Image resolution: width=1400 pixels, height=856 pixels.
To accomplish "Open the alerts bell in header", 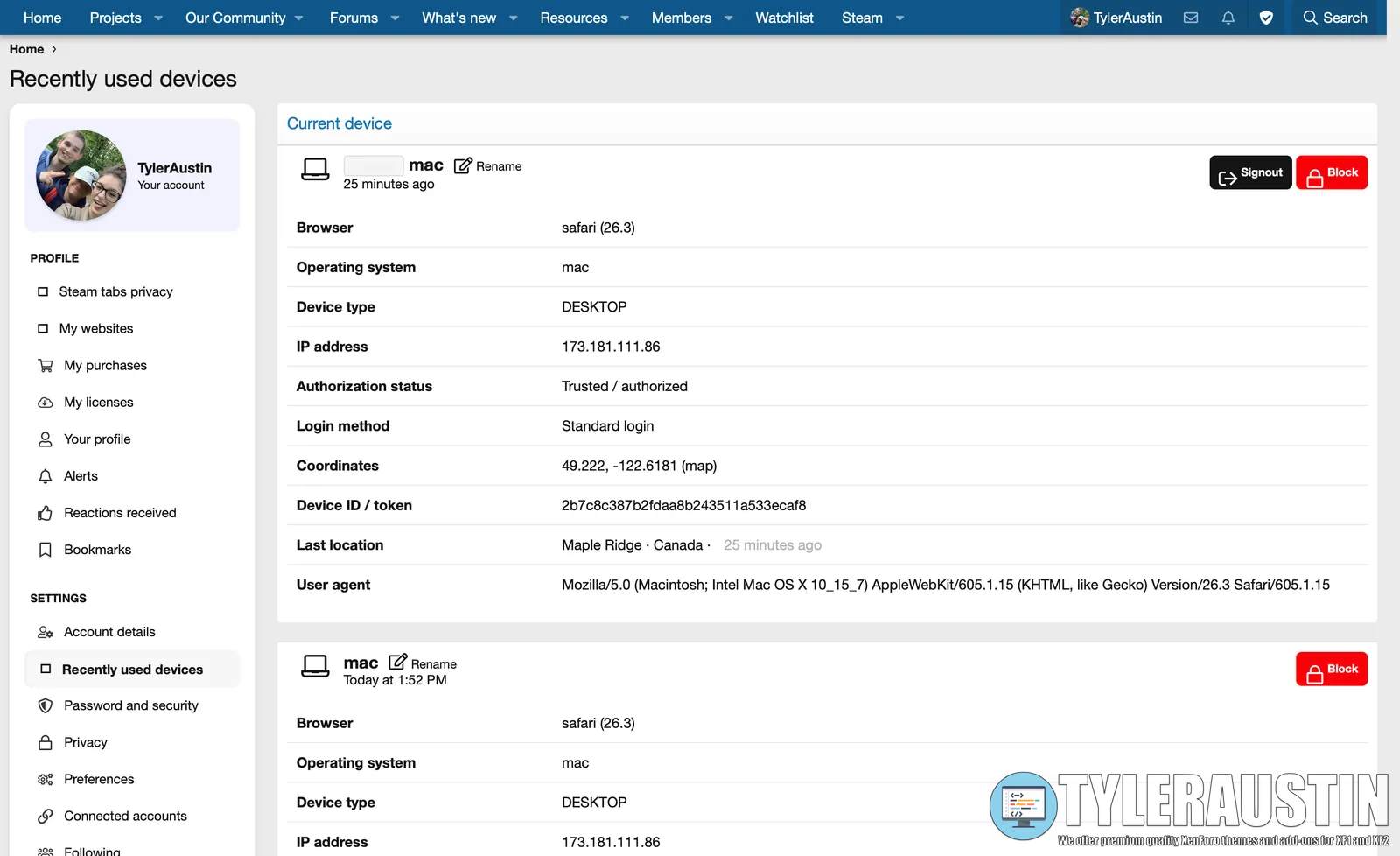I will [x=1228, y=18].
